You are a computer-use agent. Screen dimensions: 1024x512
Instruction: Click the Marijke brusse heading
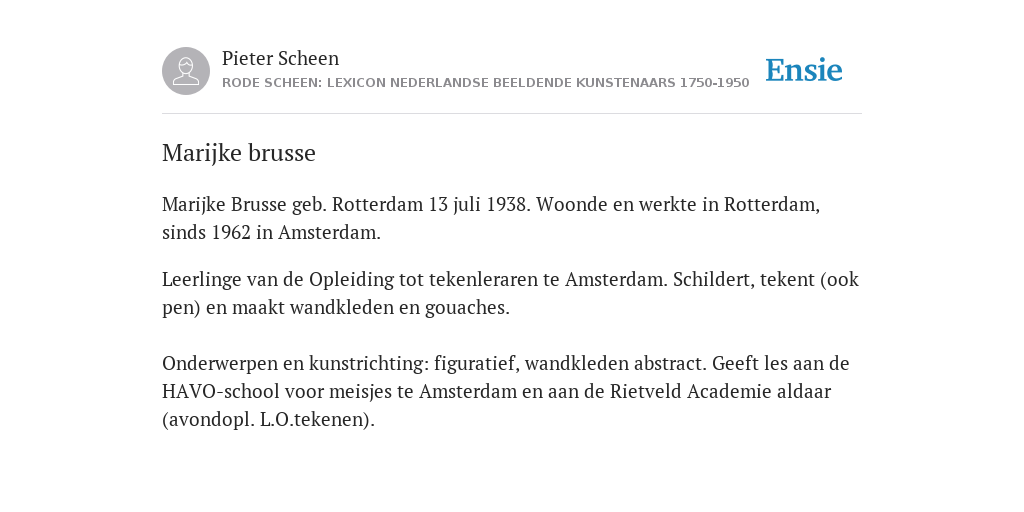239,153
